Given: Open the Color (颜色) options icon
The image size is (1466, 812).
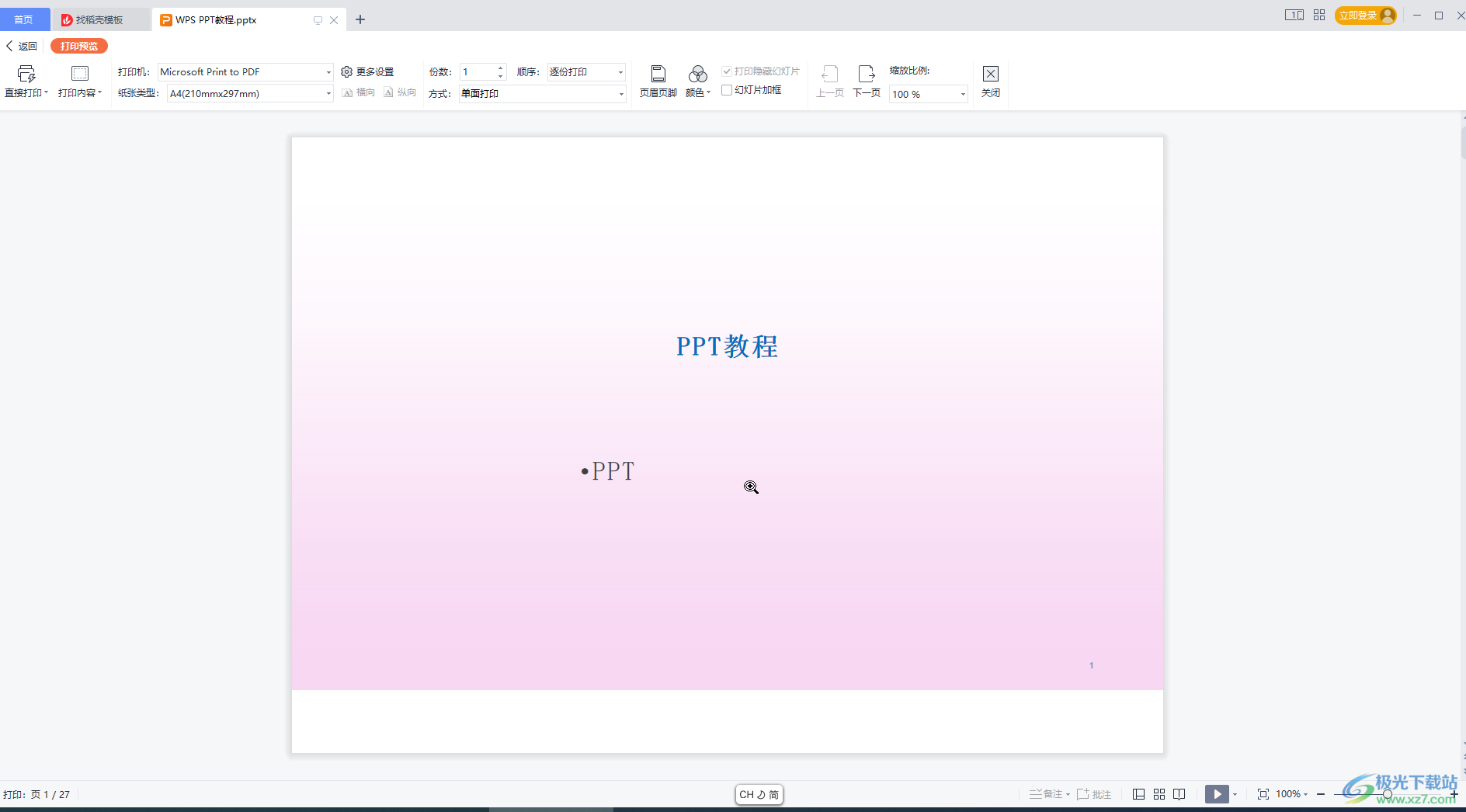Looking at the screenshot, I should (697, 74).
